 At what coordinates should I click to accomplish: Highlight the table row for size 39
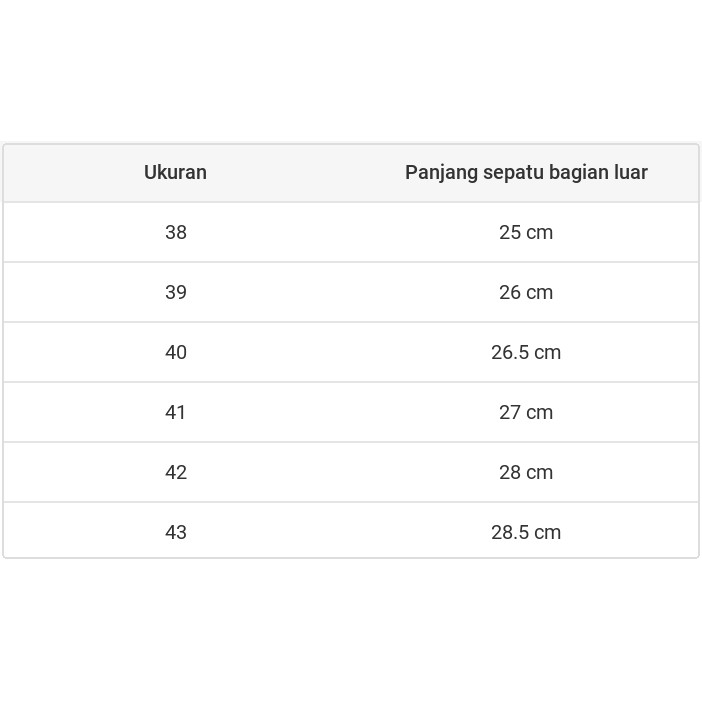350,292
